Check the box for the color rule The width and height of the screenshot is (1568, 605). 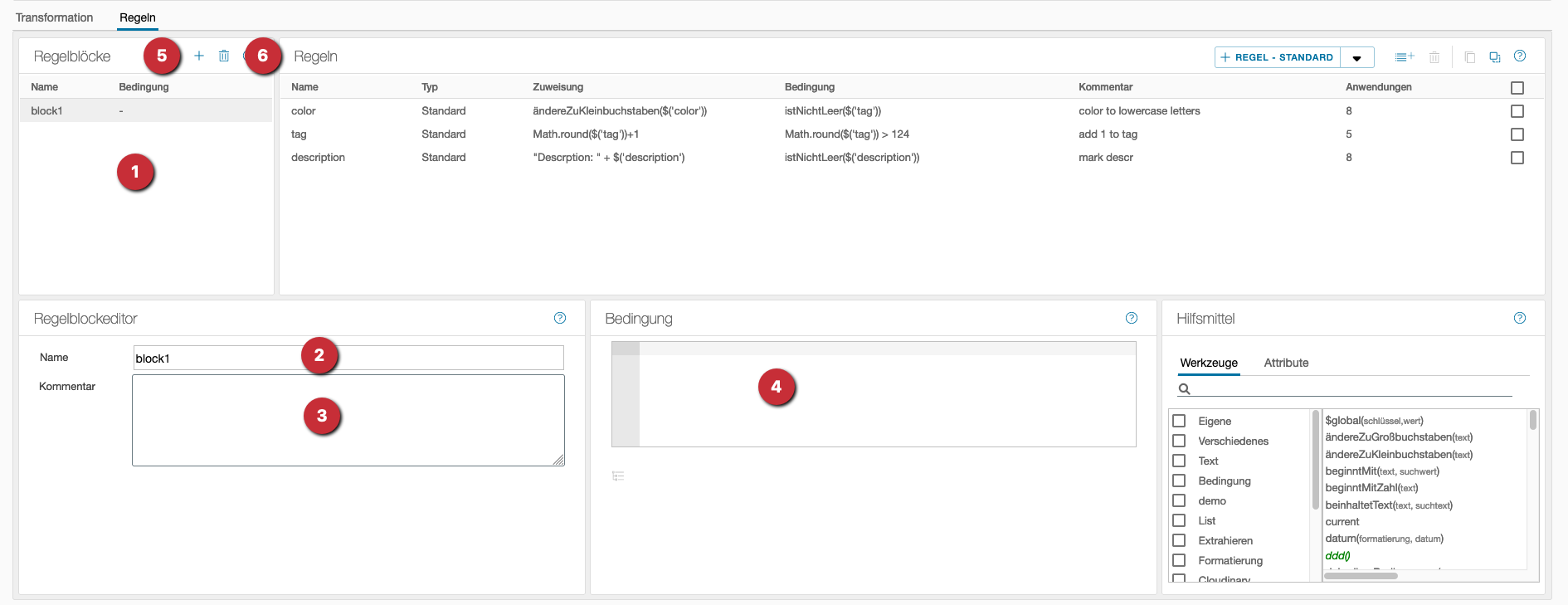pyautogui.click(x=1517, y=111)
